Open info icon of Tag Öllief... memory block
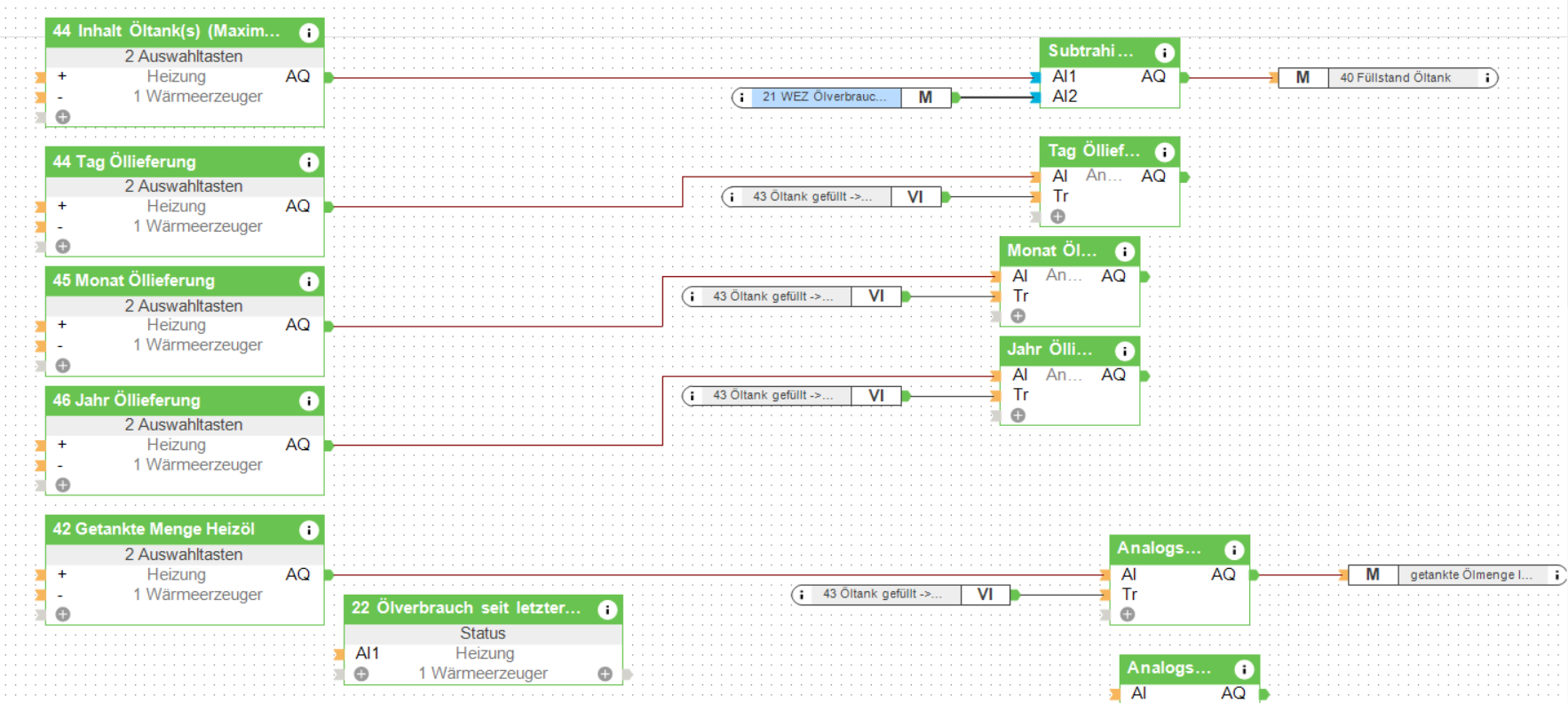This screenshot has height=703, width=1568. (1164, 152)
